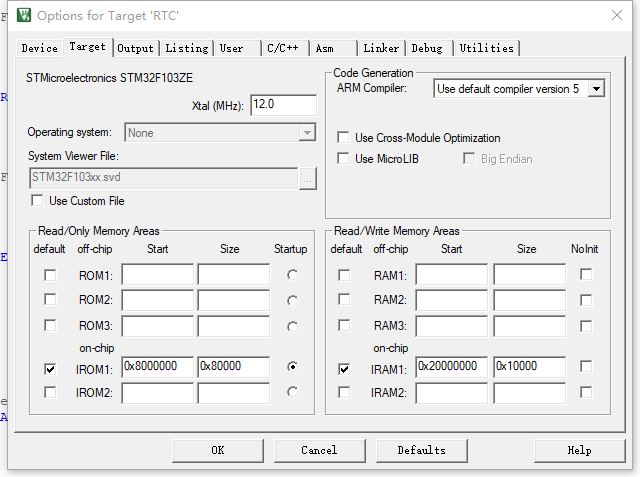Screen dimensions: 640x477
Task: Check the ROM1 default checkbox
Action: point(50,275)
